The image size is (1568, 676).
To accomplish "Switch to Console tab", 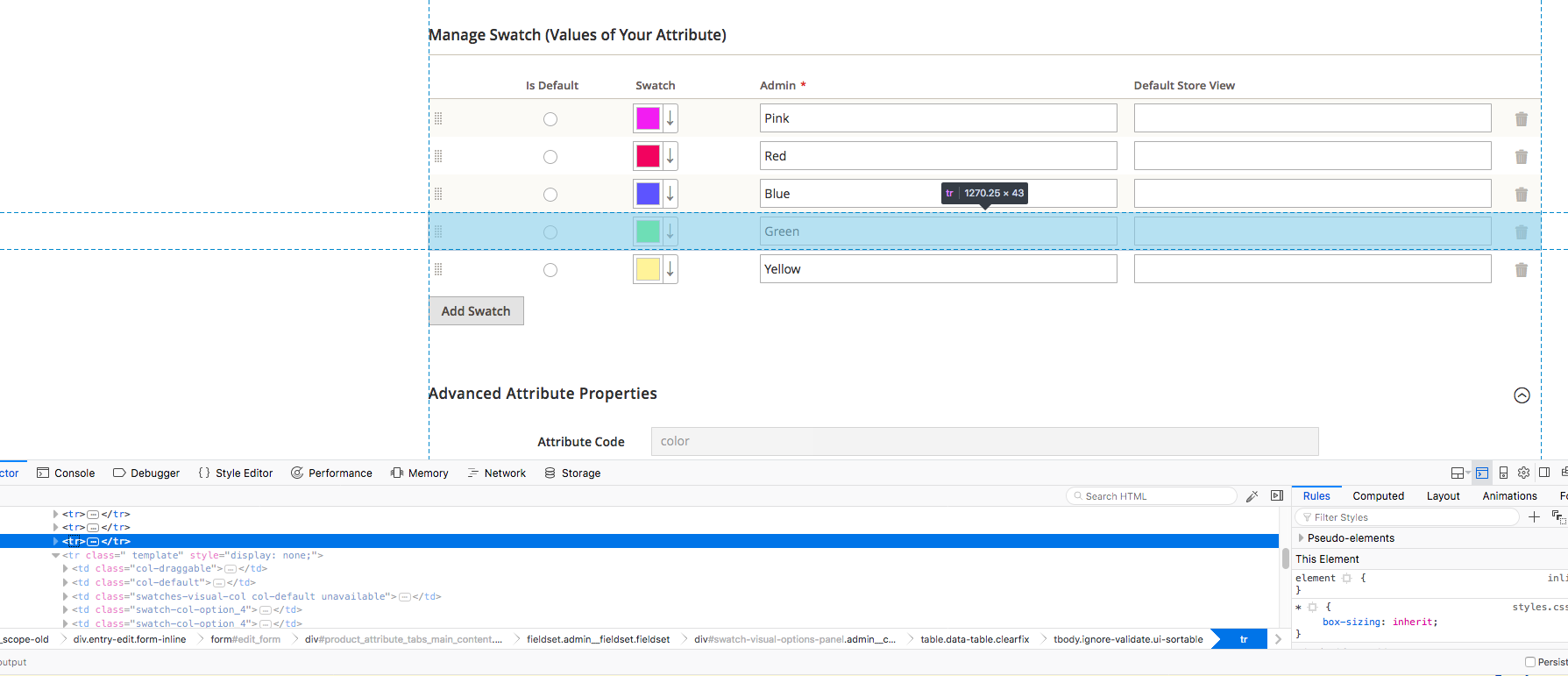I will pyautogui.click(x=66, y=473).
